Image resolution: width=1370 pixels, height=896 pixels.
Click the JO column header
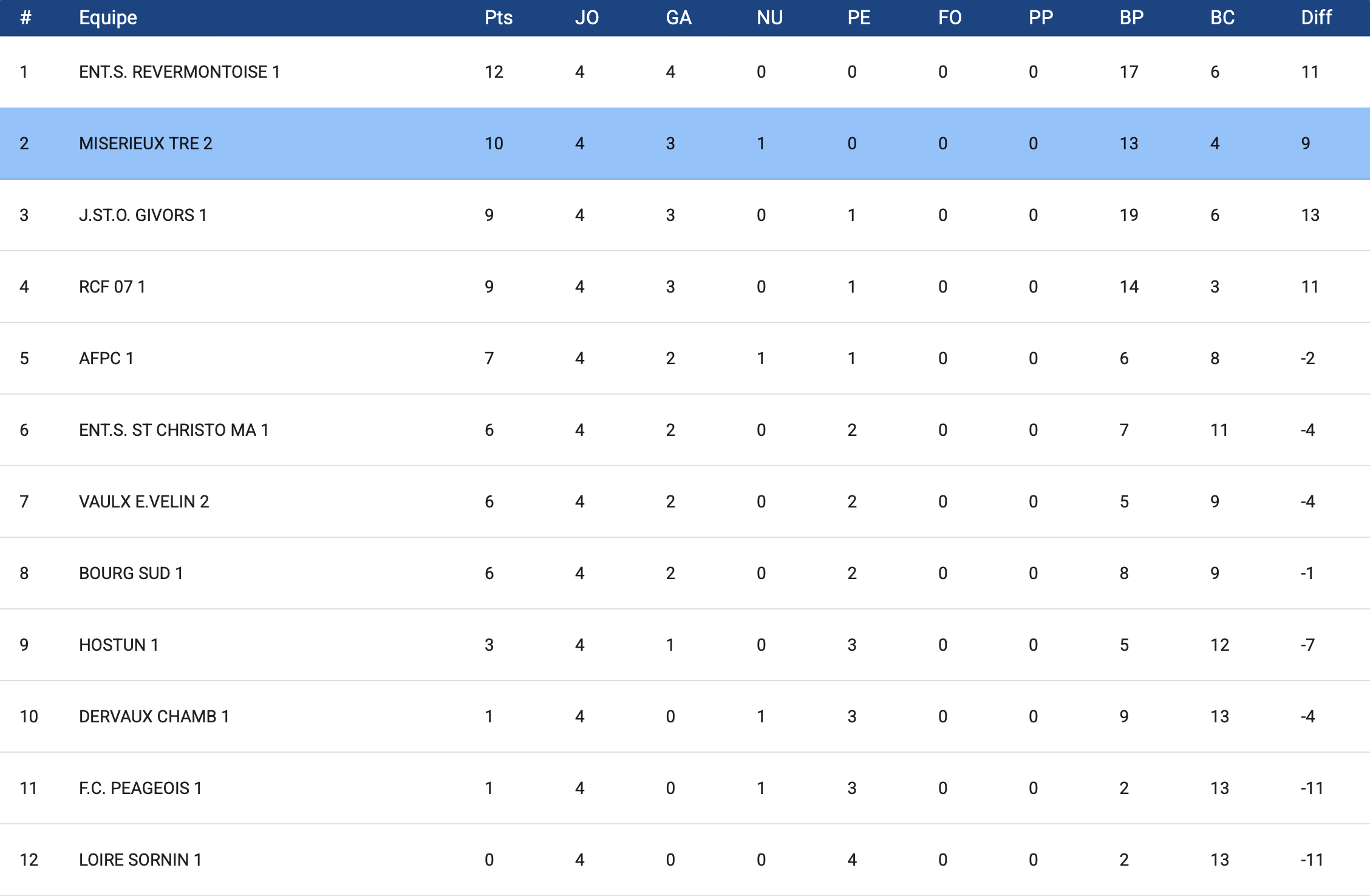click(x=587, y=18)
